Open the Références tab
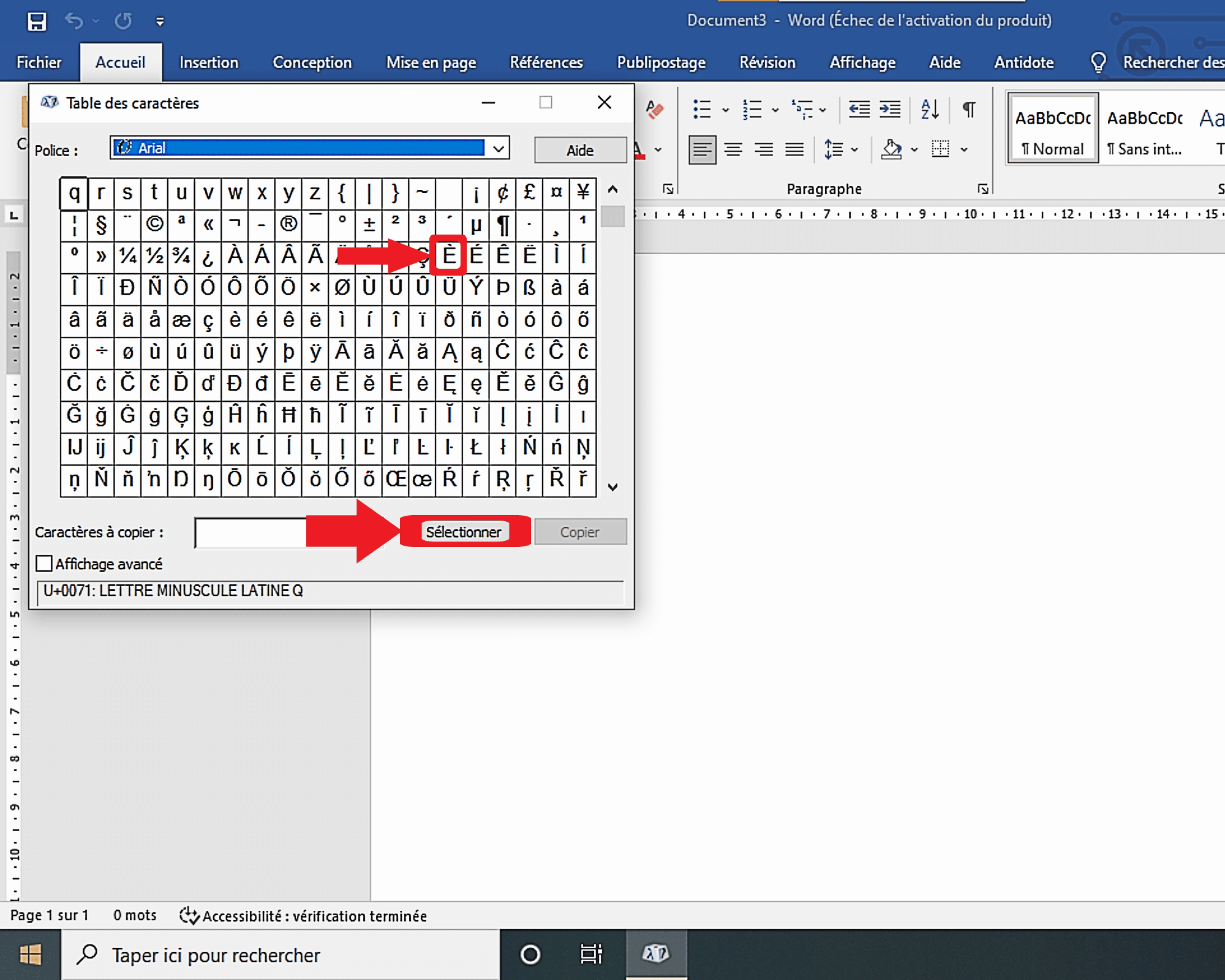1225x980 pixels. (x=546, y=62)
